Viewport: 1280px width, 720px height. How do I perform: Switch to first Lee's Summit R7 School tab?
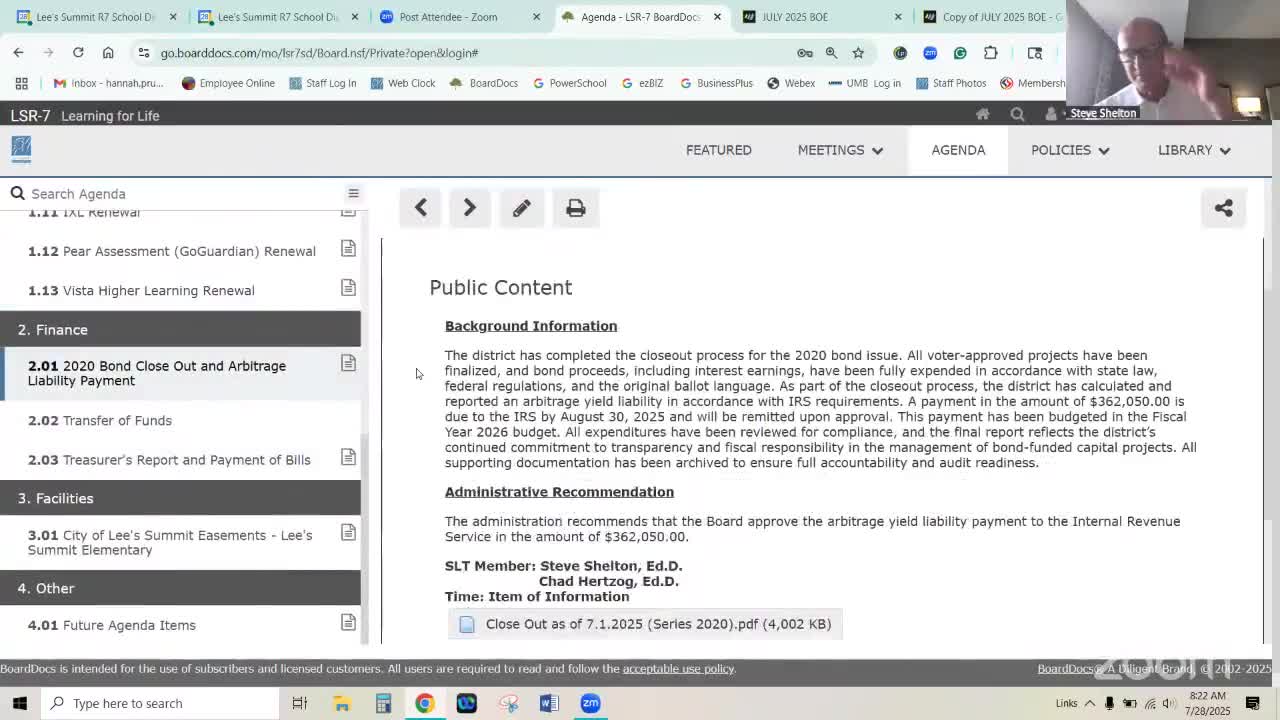coord(96,17)
